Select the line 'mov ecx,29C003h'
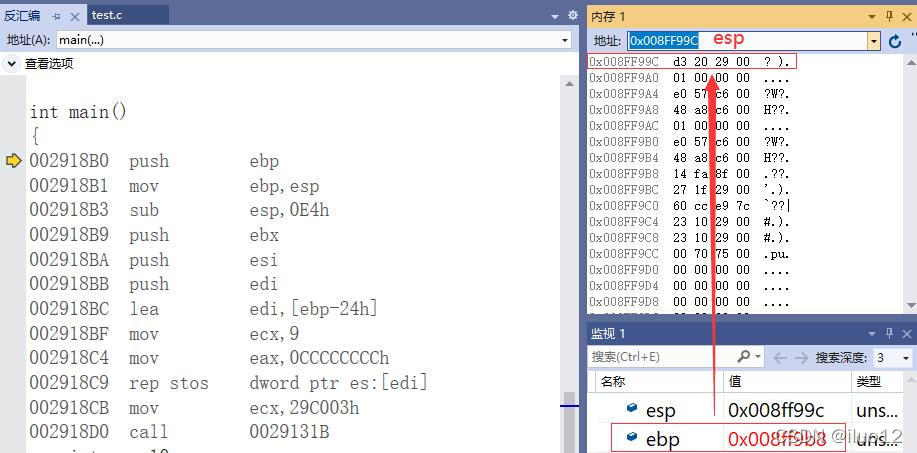The height and width of the screenshot is (453, 917). [194, 407]
